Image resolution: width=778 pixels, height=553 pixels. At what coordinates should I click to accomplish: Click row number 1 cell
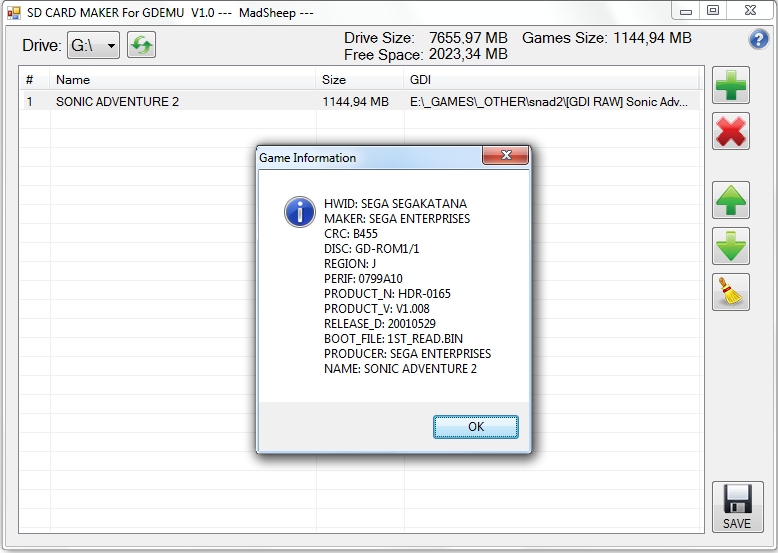tap(30, 102)
